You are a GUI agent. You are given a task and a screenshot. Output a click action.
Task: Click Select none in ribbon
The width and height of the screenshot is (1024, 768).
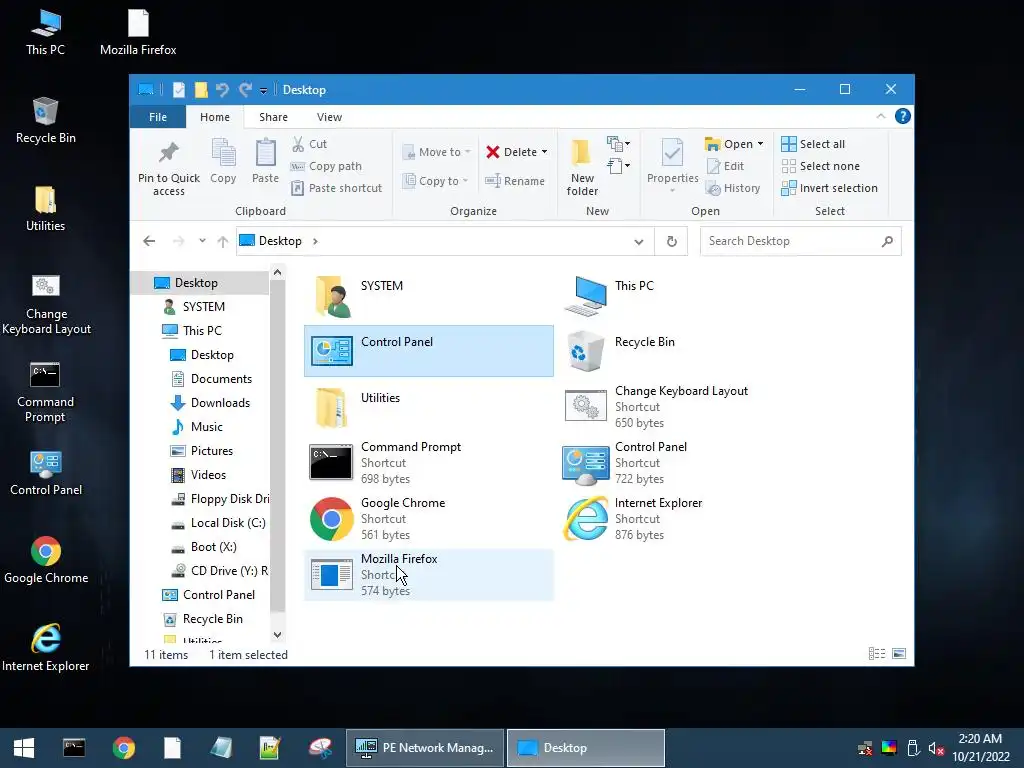pyautogui.click(x=820, y=166)
